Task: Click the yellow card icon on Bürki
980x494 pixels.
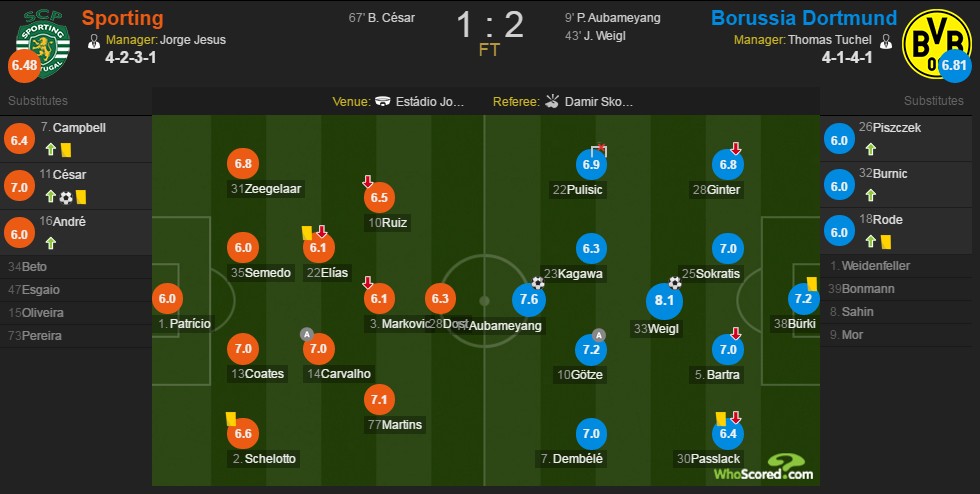Action: [x=812, y=284]
